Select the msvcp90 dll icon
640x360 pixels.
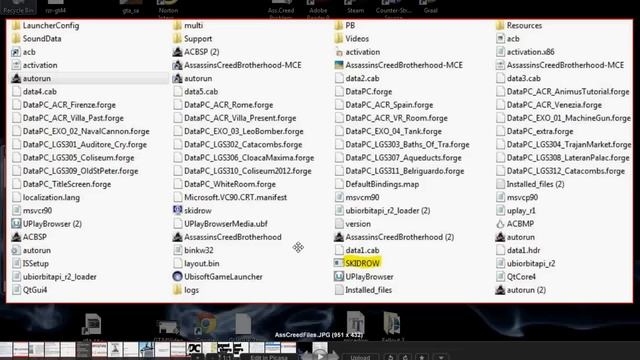[500, 198]
